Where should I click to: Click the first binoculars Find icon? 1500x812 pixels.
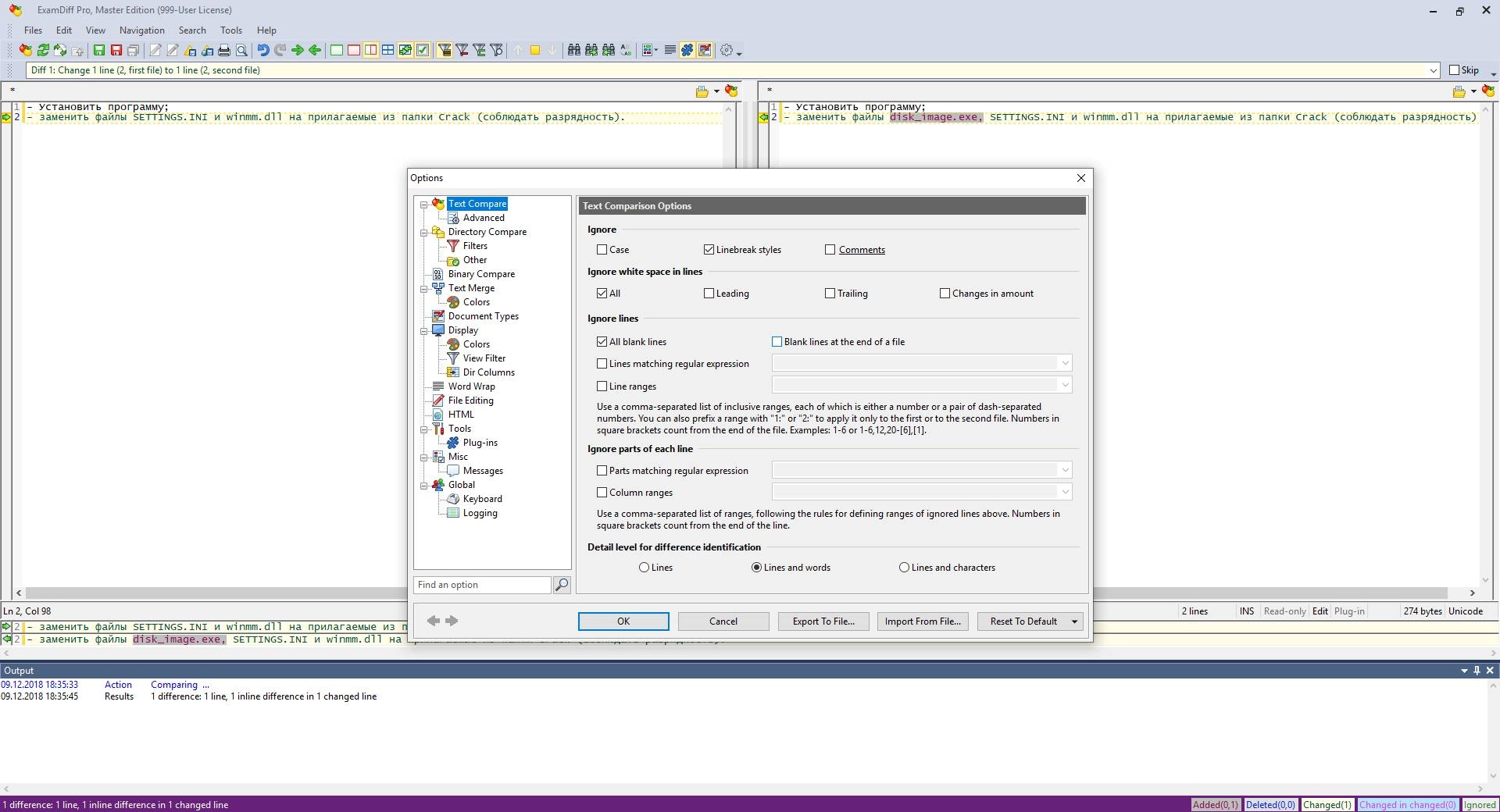[574, 50]
